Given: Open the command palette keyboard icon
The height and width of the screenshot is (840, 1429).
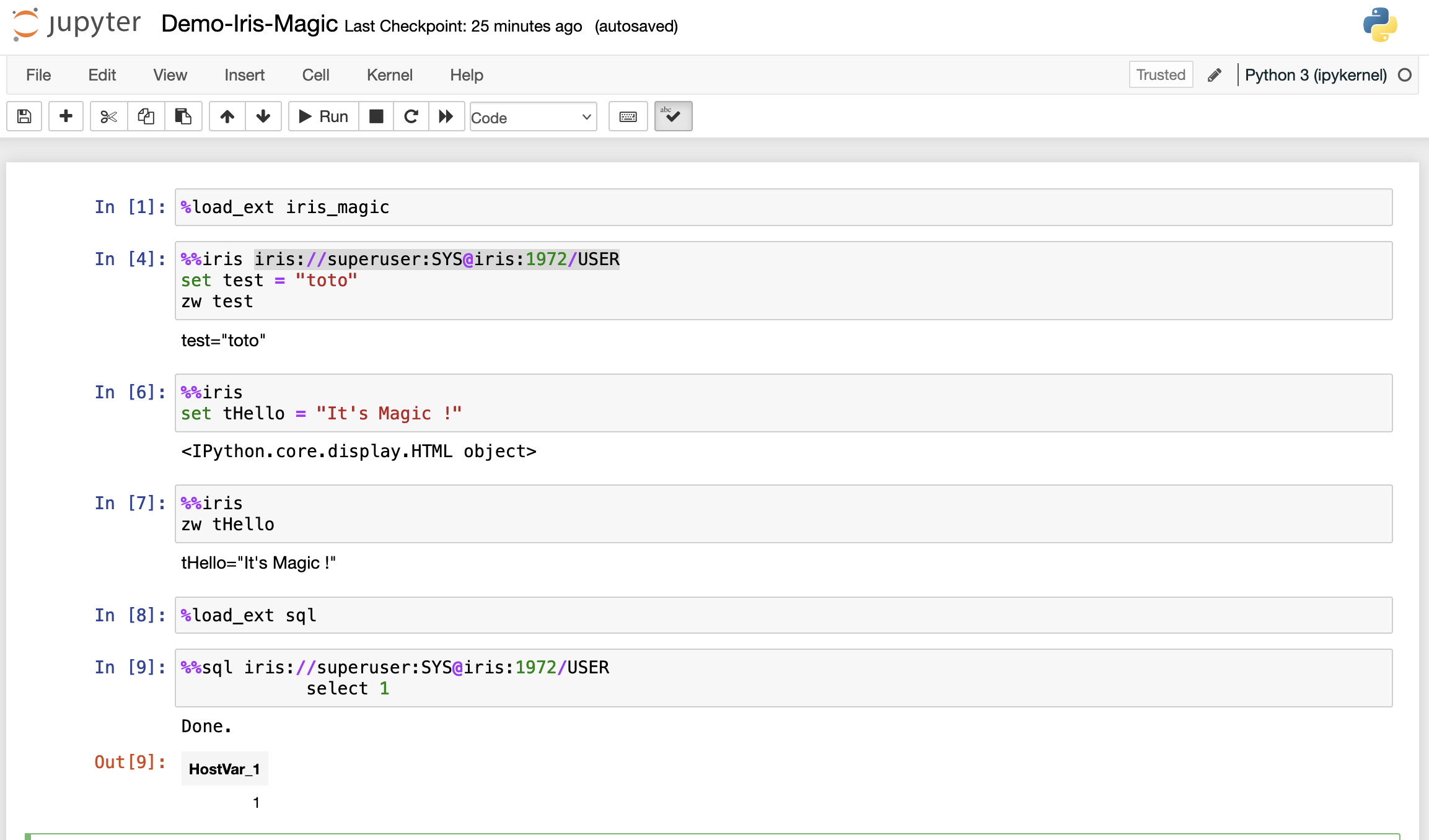Looking at the screenshot, I should [x=627, y=116].
